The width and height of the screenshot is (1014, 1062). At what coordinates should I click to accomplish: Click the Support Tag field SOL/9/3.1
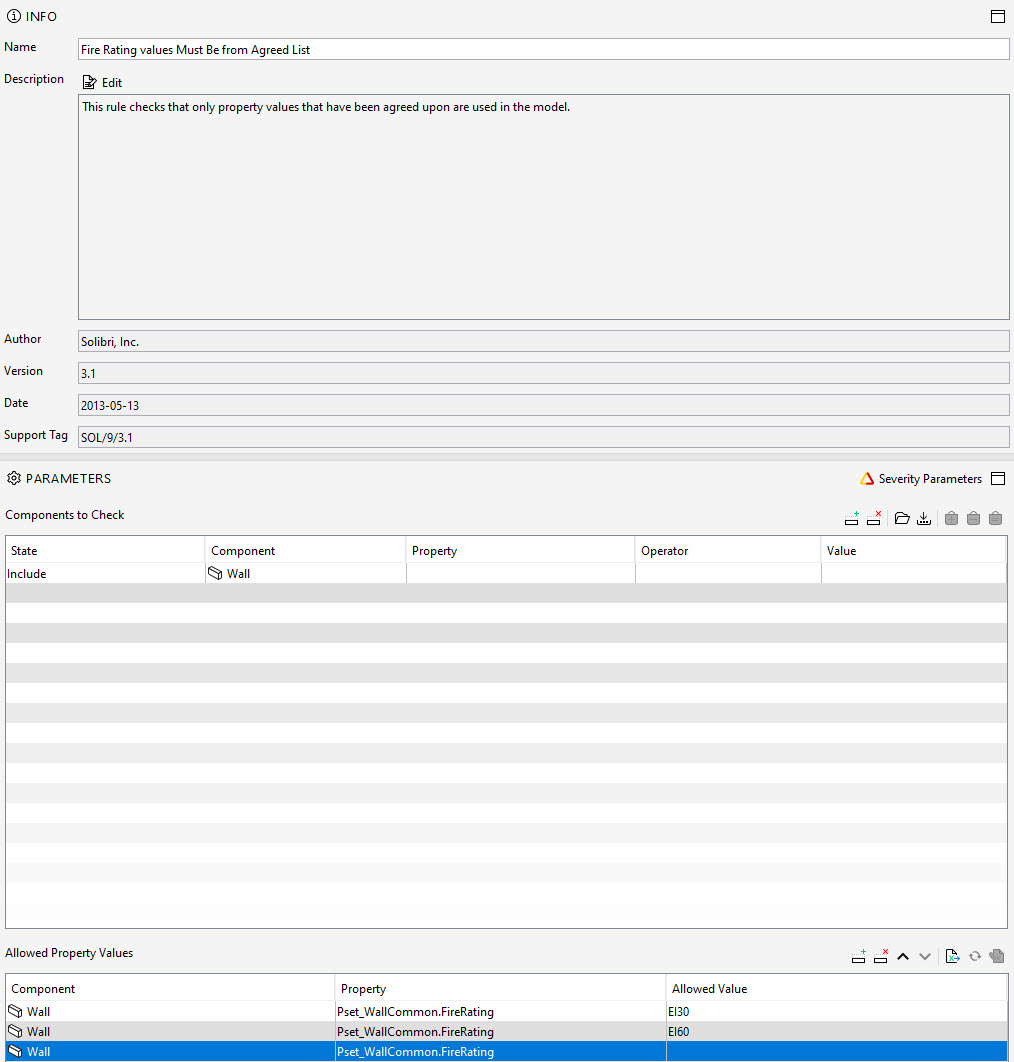(x=543, y=437)
